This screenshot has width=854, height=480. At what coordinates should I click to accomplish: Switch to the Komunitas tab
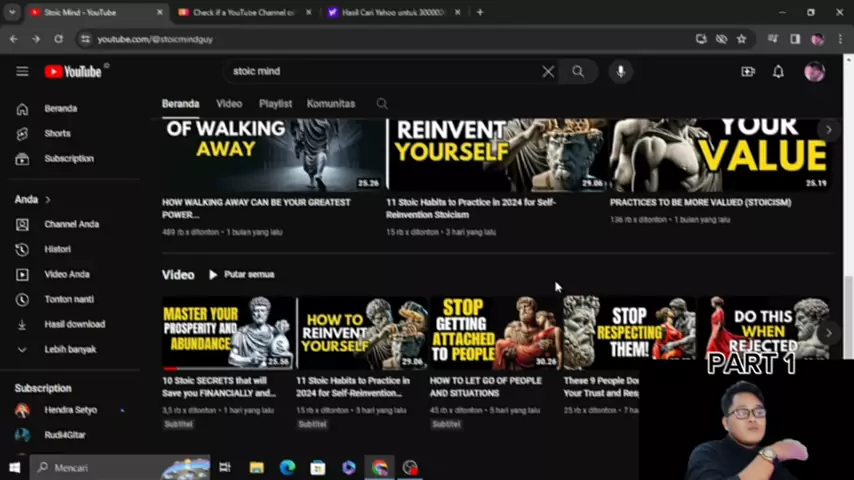pos(330,104)
